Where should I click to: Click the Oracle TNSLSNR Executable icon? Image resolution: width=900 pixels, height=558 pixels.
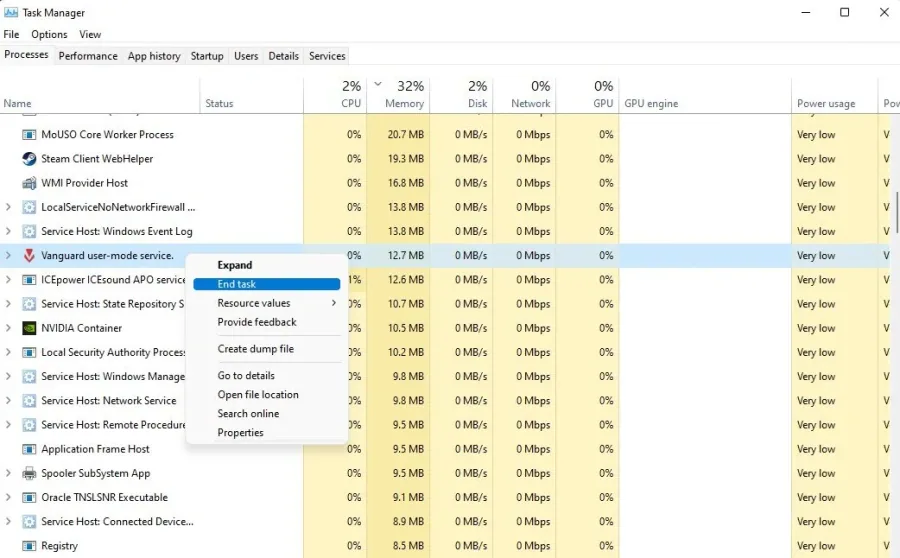(29, 497)
